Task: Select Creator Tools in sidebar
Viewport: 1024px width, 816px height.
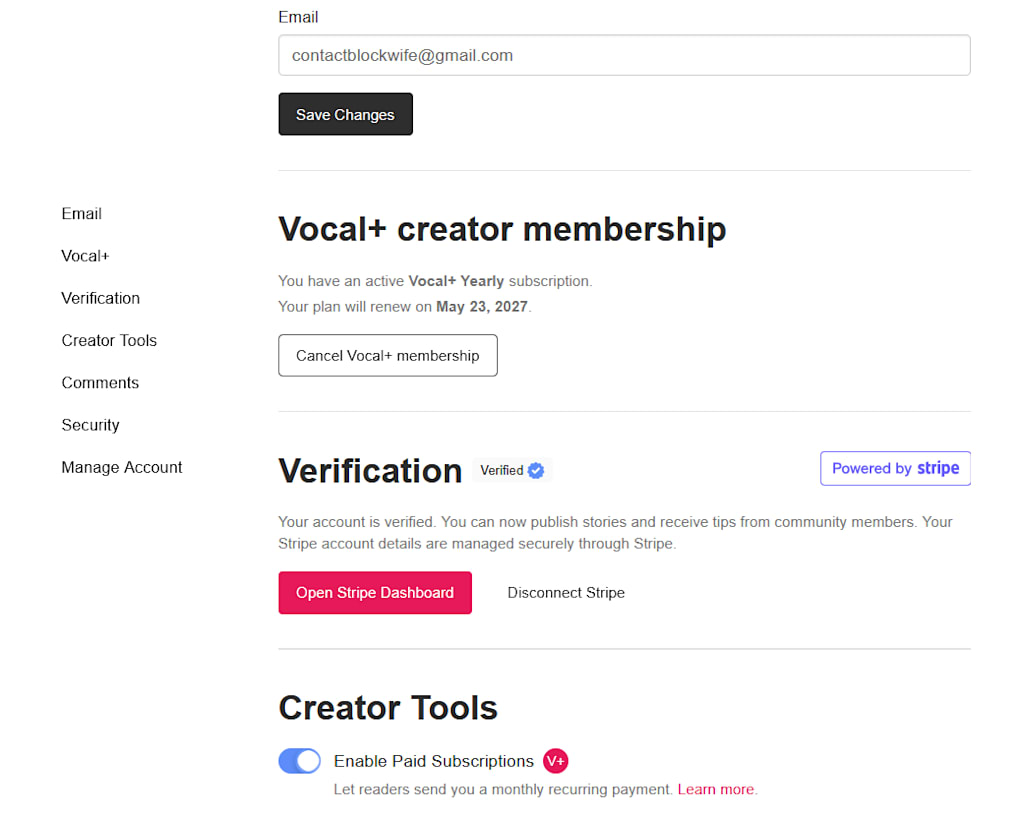Action: tap(109, 341)
